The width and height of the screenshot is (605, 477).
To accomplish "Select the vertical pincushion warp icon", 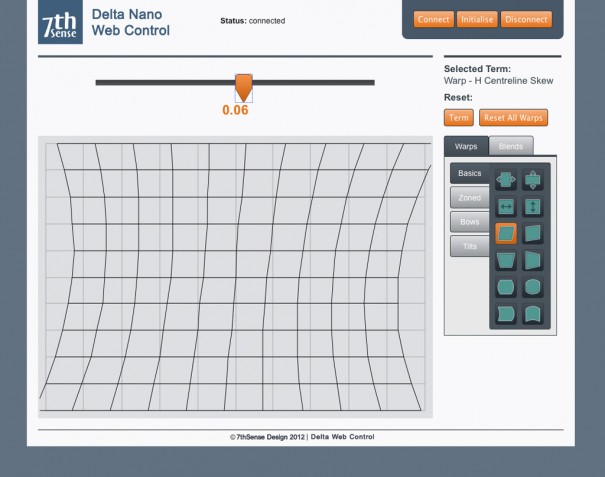I will pos(533,288).
